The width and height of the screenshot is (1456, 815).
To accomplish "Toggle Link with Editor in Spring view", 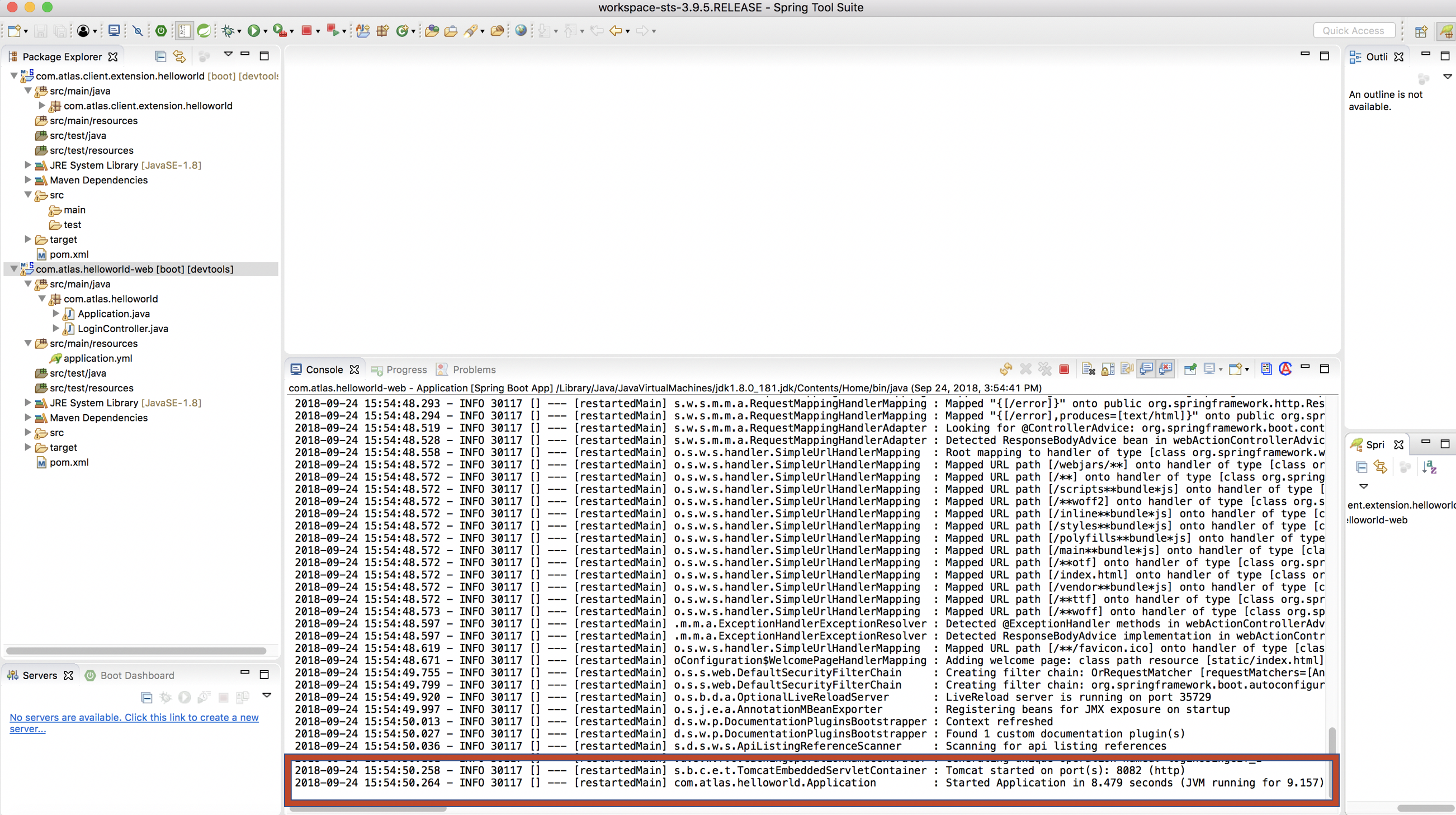I will point(1381,467).
